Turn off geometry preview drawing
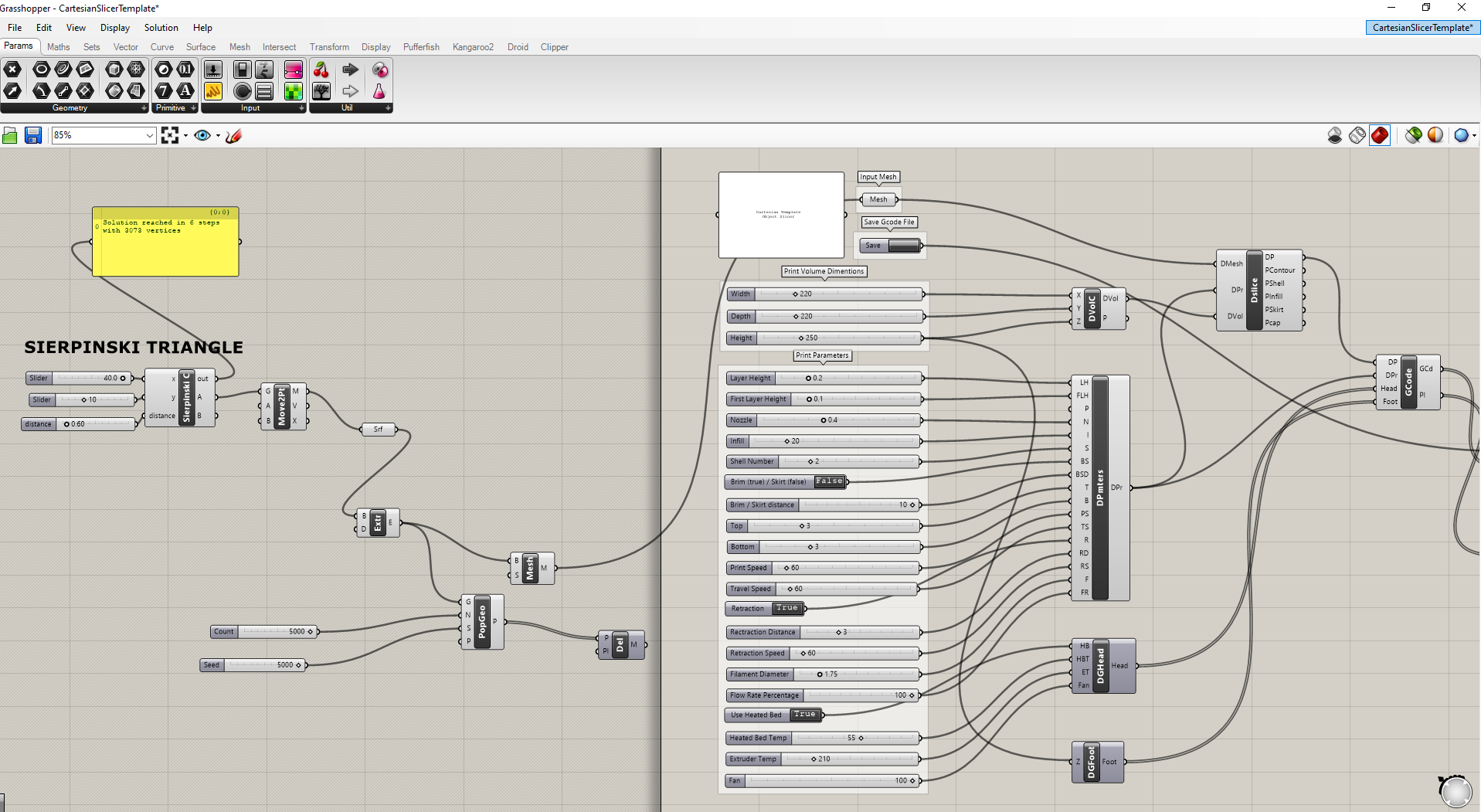The height and width of the screenshot is (812, 1481). tap(1335, 135)
